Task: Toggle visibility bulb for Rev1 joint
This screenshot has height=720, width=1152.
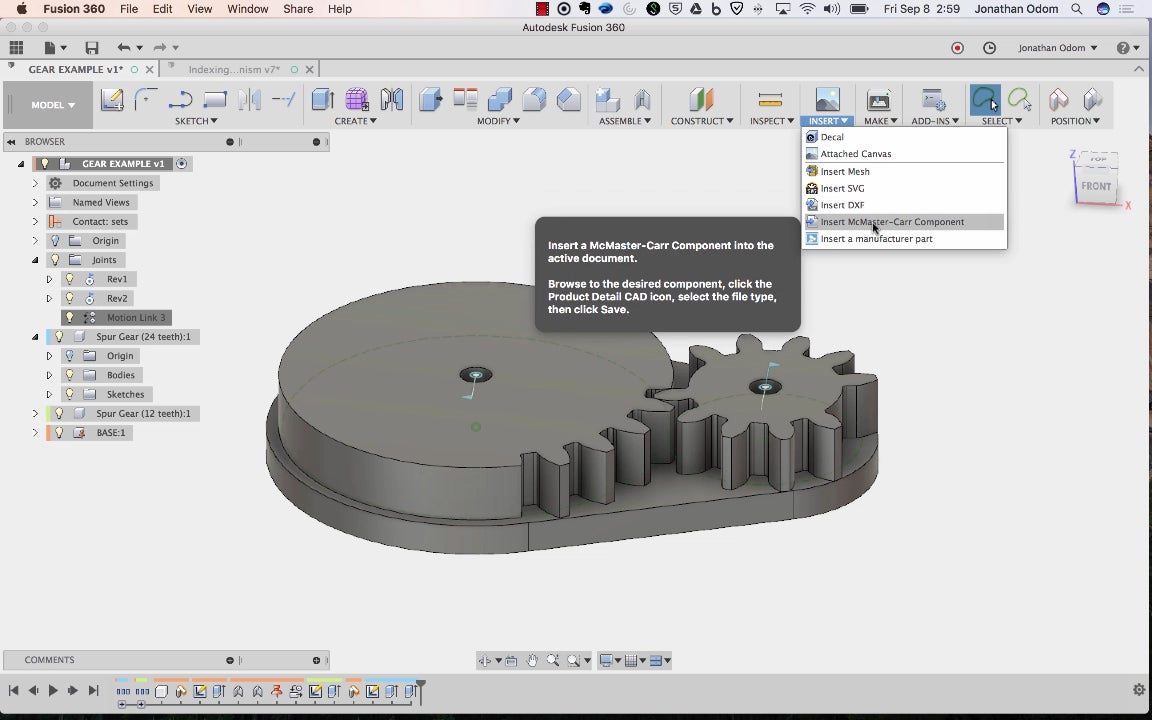Action: [x=70, y=279]
